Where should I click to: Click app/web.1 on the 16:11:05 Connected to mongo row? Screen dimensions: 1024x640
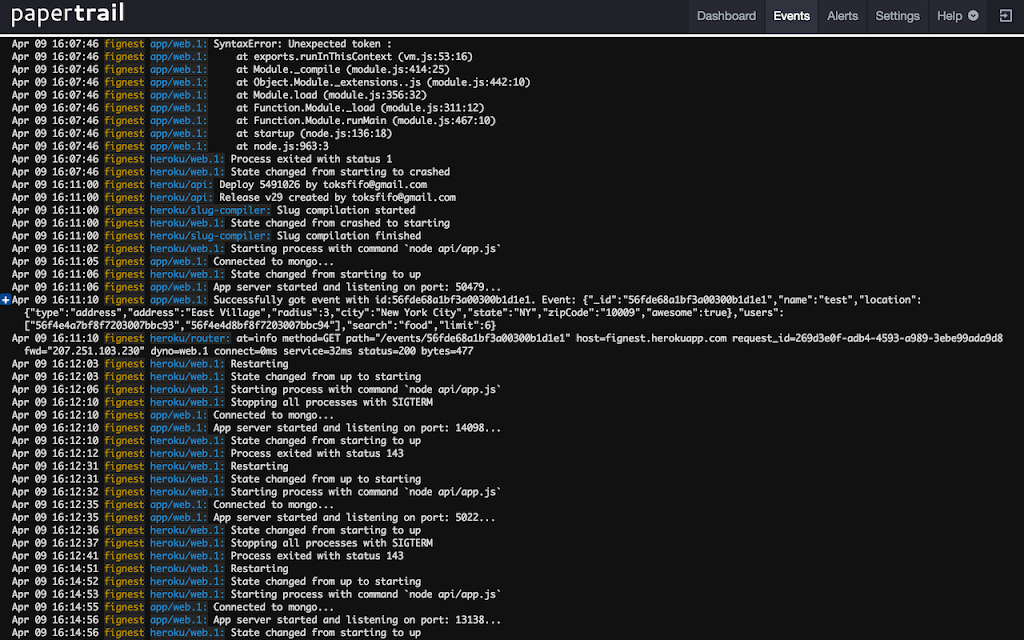178,261
